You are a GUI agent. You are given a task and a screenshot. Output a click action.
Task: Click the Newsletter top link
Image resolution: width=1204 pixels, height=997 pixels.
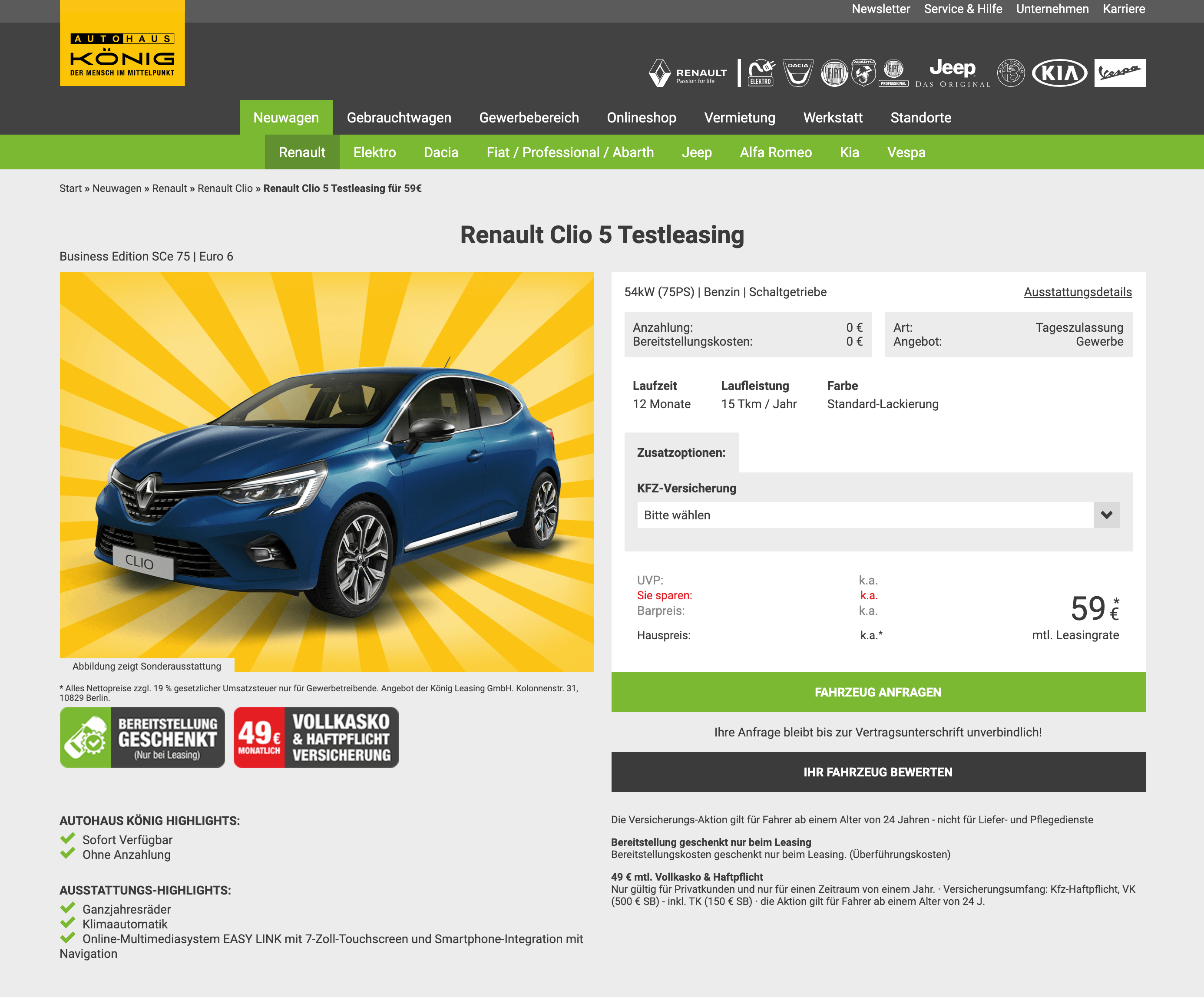881,9
